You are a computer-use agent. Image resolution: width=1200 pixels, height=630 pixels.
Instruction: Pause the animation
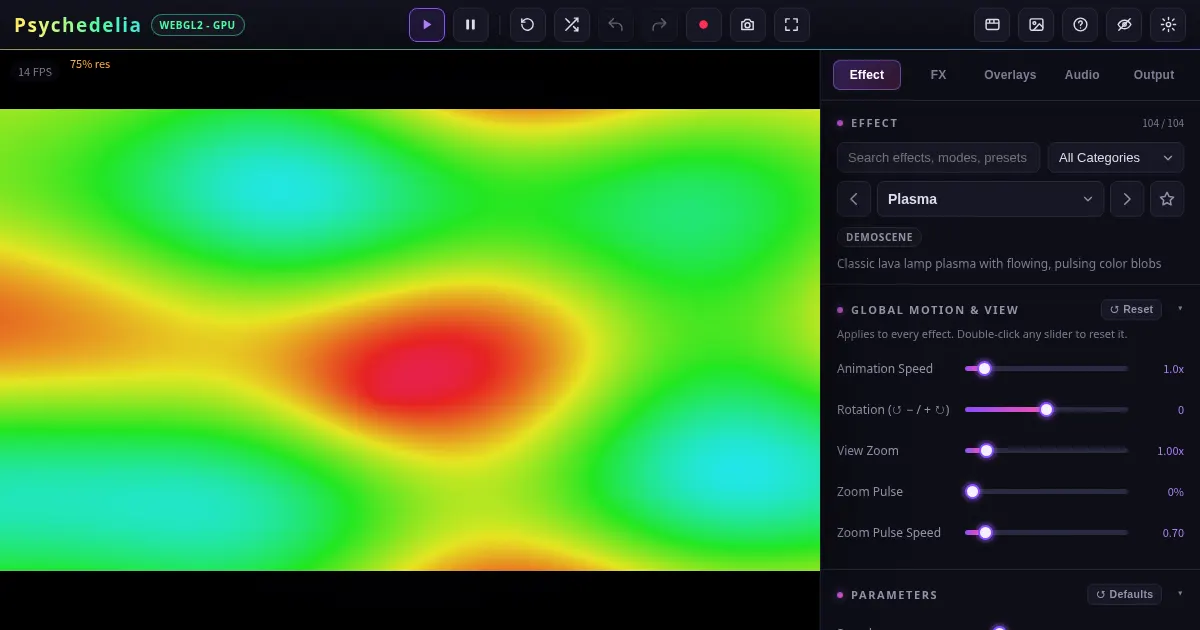[471, 25]
